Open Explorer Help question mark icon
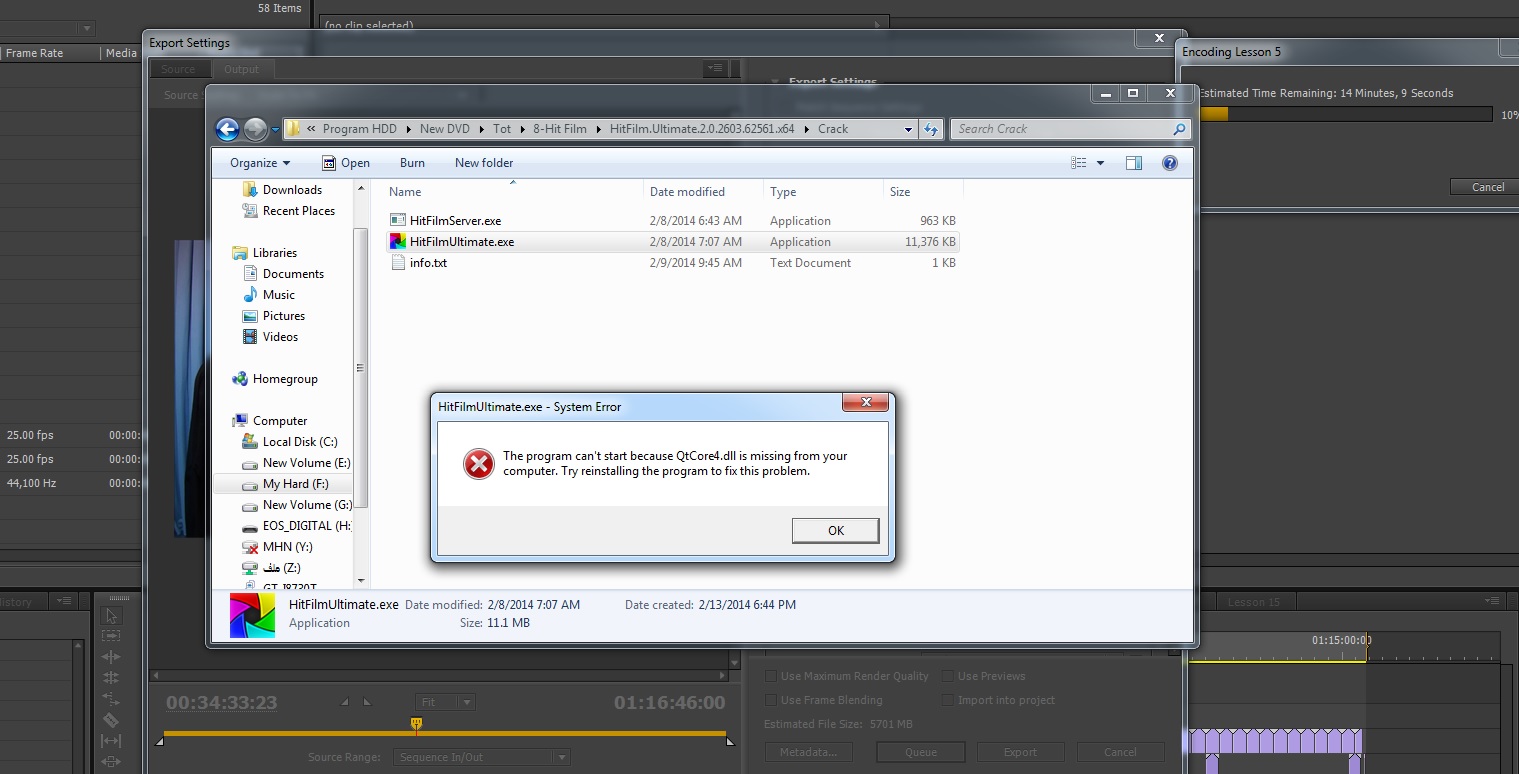This screenshot has width=1519, height=774. coord(1169,163)
